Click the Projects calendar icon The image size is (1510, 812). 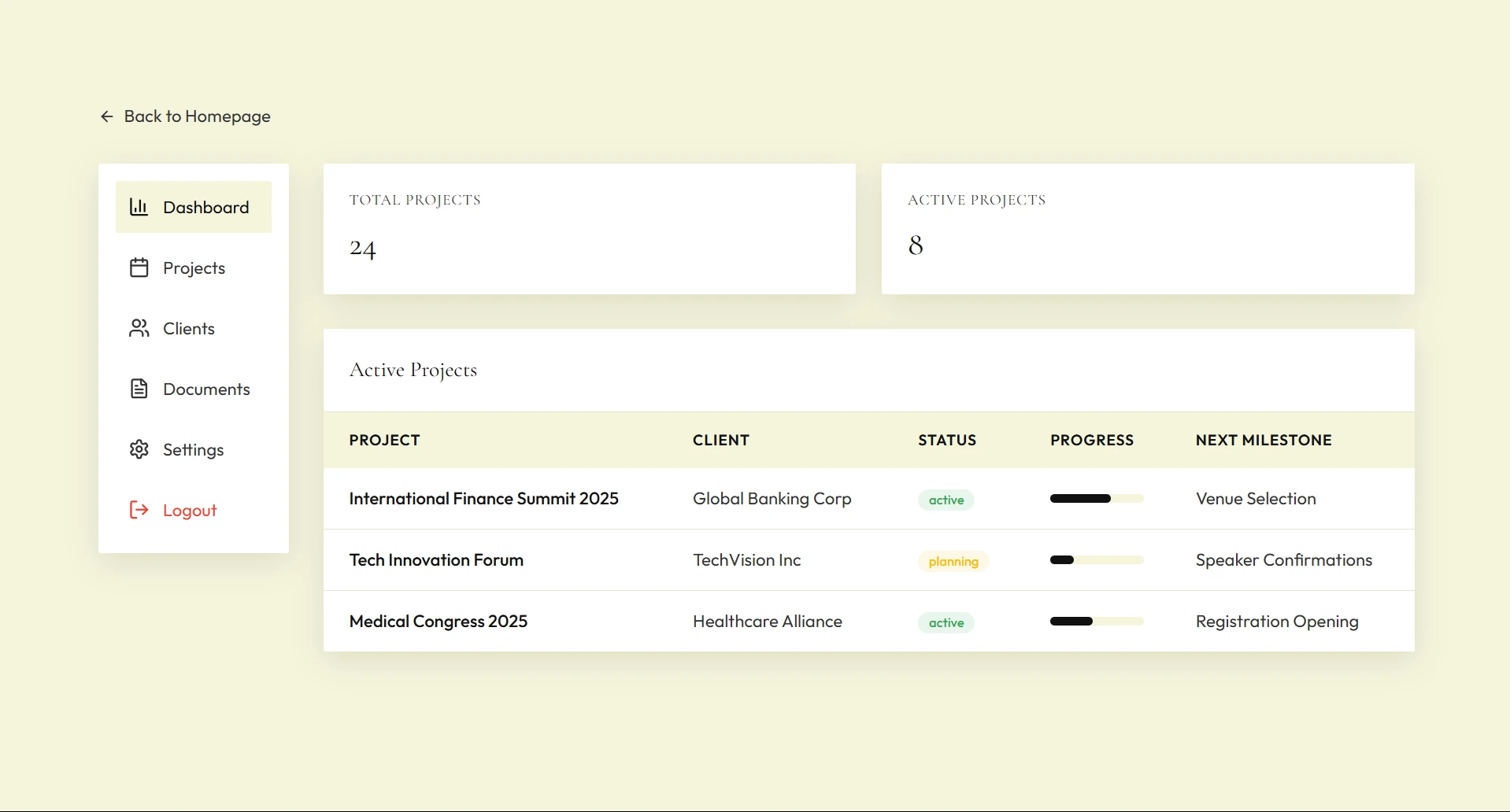(x=139, y=268)
